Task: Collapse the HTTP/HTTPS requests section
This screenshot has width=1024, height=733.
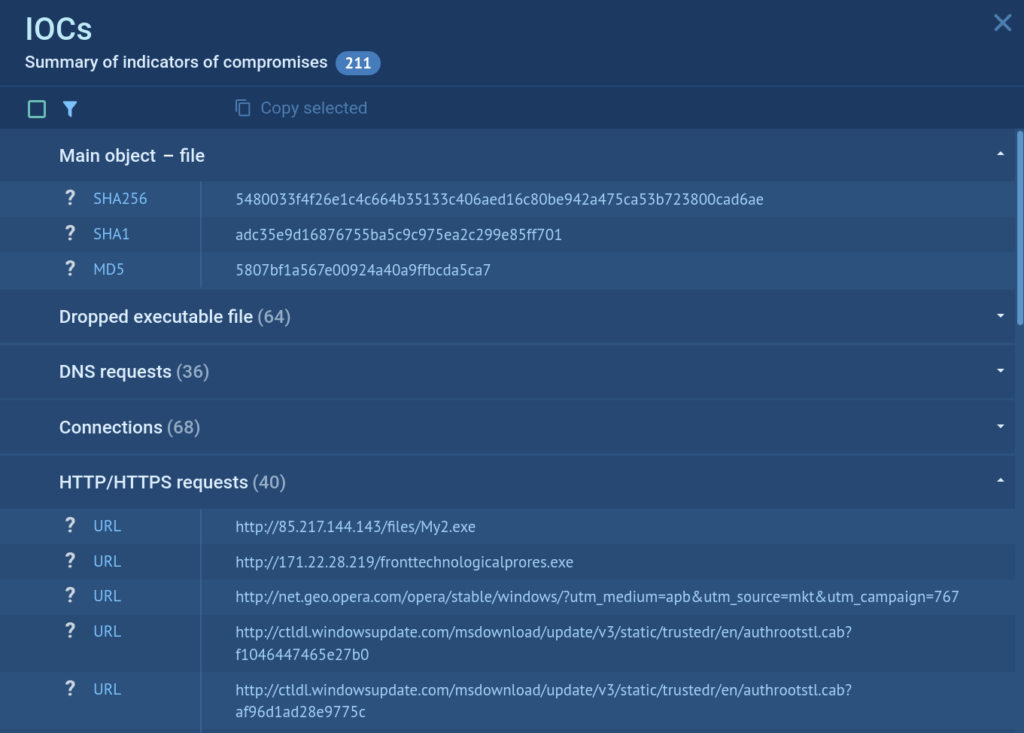Action: click(x=1000, y=482)
